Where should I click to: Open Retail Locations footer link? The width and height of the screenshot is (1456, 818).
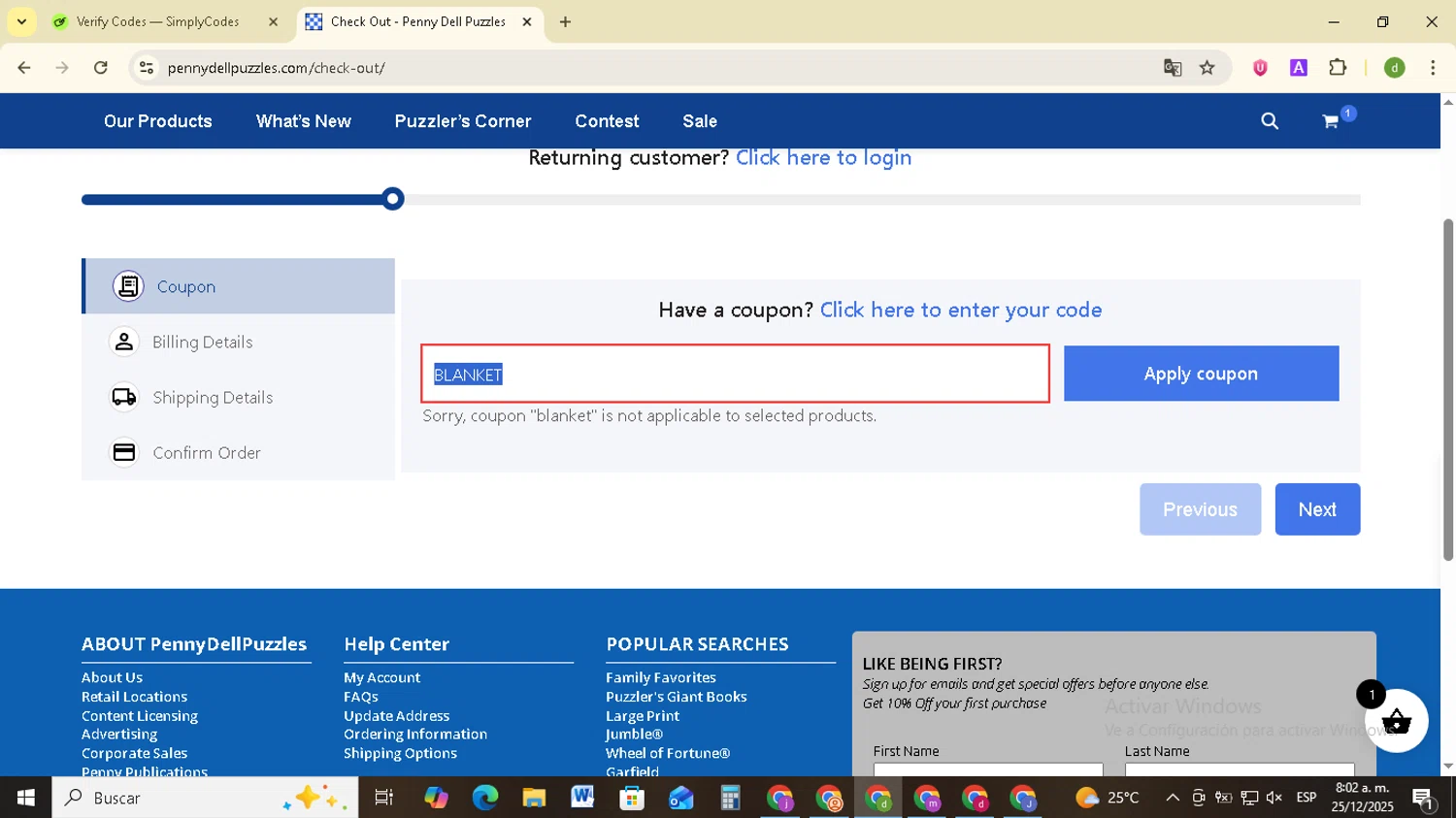134,697
